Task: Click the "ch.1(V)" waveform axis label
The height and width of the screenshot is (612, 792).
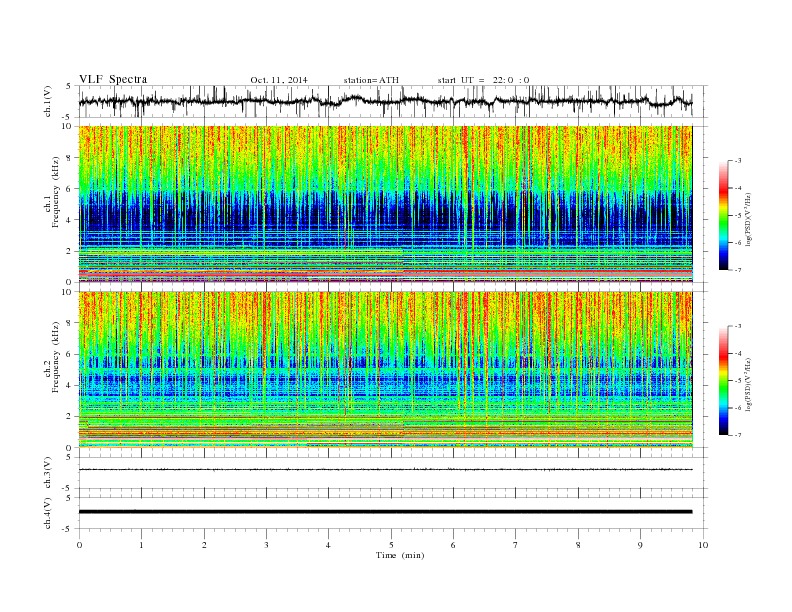Action: pyautogui.click(x=48, y=103)
